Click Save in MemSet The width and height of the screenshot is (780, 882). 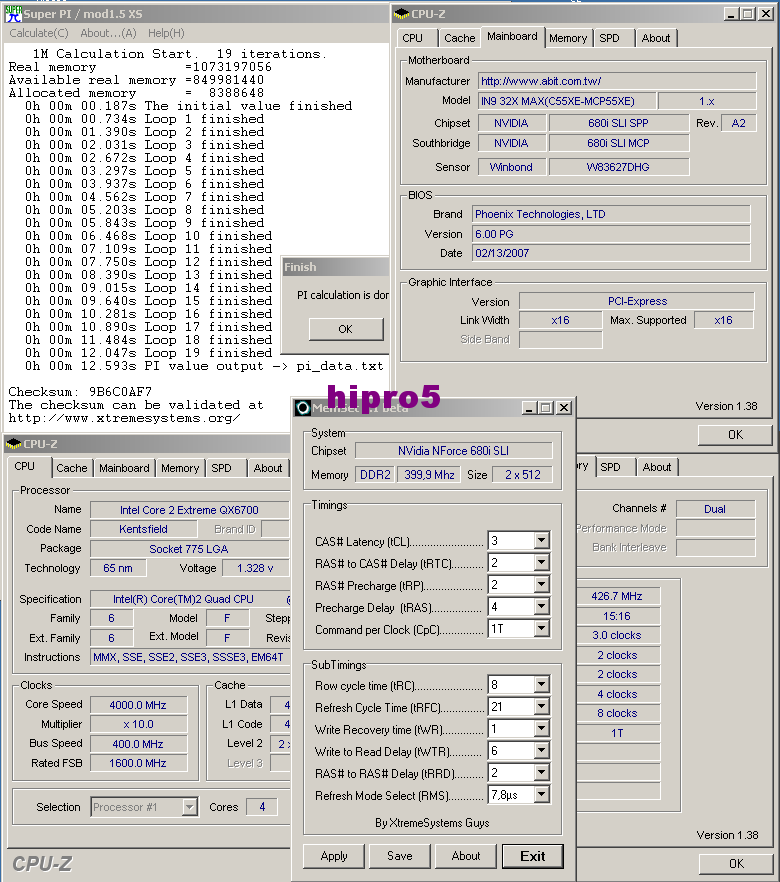pos(400,856)
